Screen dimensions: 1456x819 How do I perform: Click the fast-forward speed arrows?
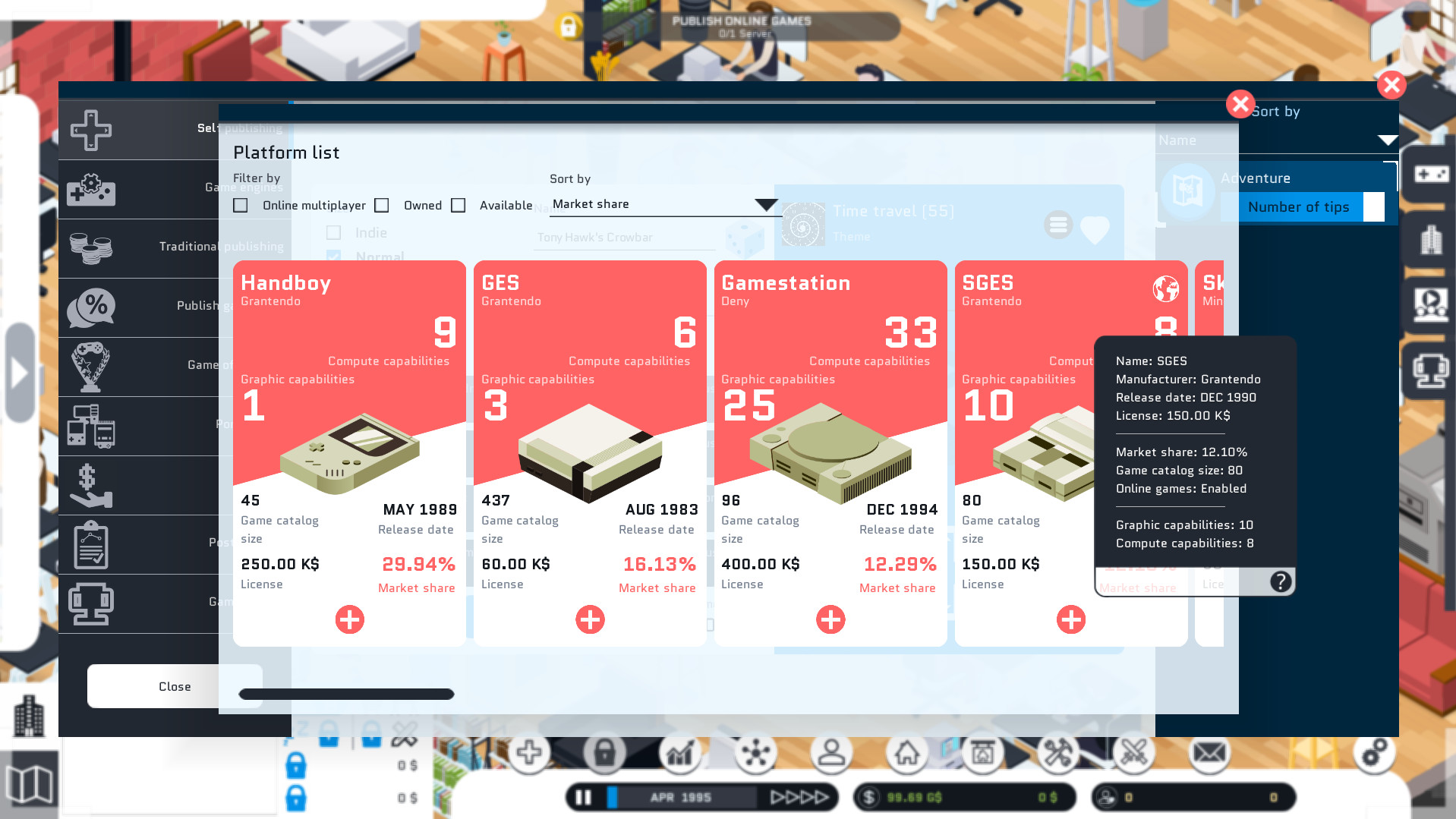pos(799,797)
